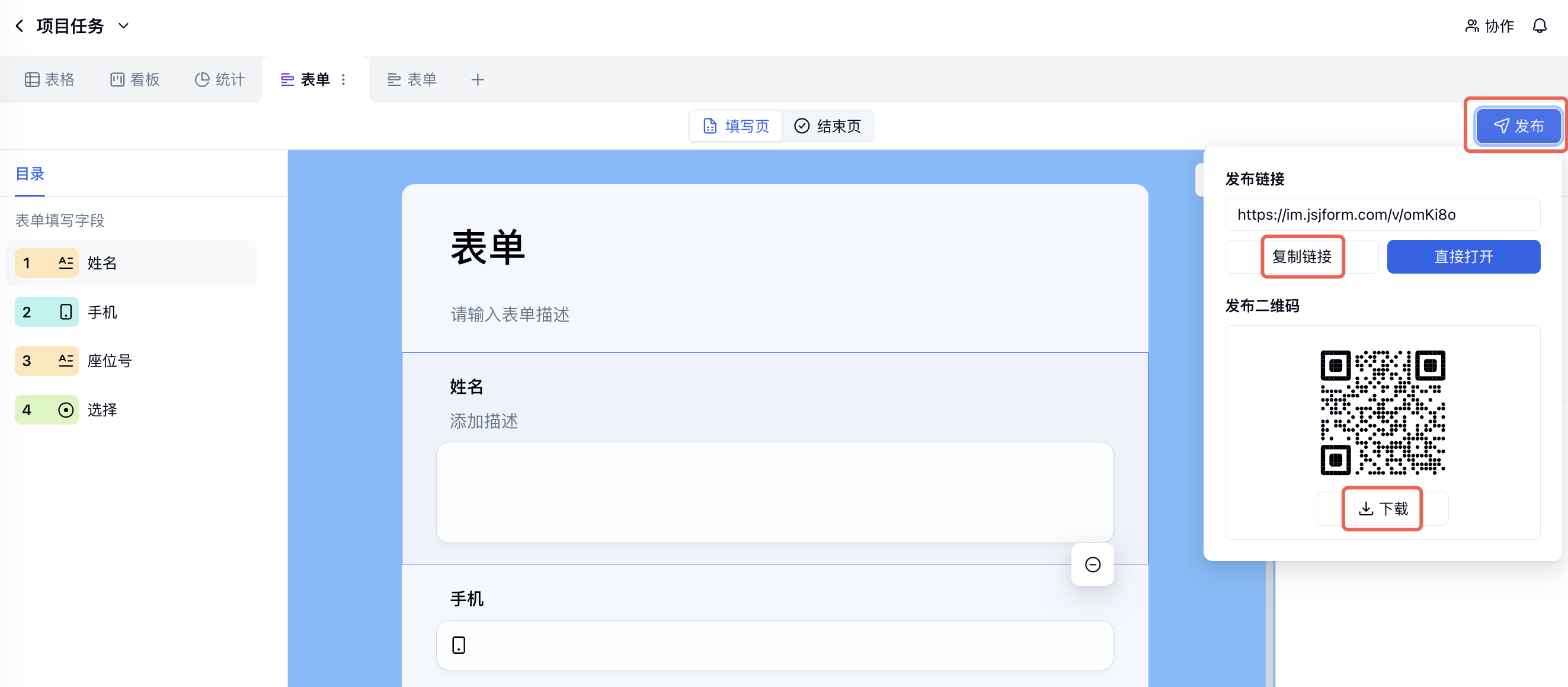The height and width of the screenshot is (687, 1568).
Task: Click the 表单 form title heading
Action: pos(488,248)
